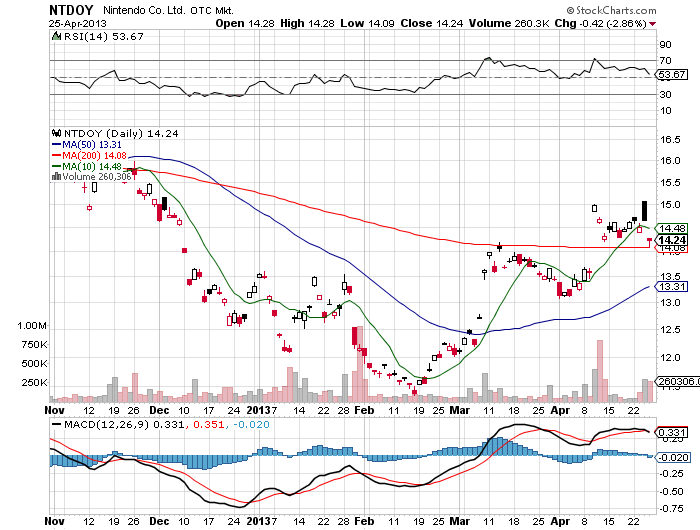Click the blue 13.31 price tag
The height and width of the screenshot is (530, 700).
(x=672, y=286)
